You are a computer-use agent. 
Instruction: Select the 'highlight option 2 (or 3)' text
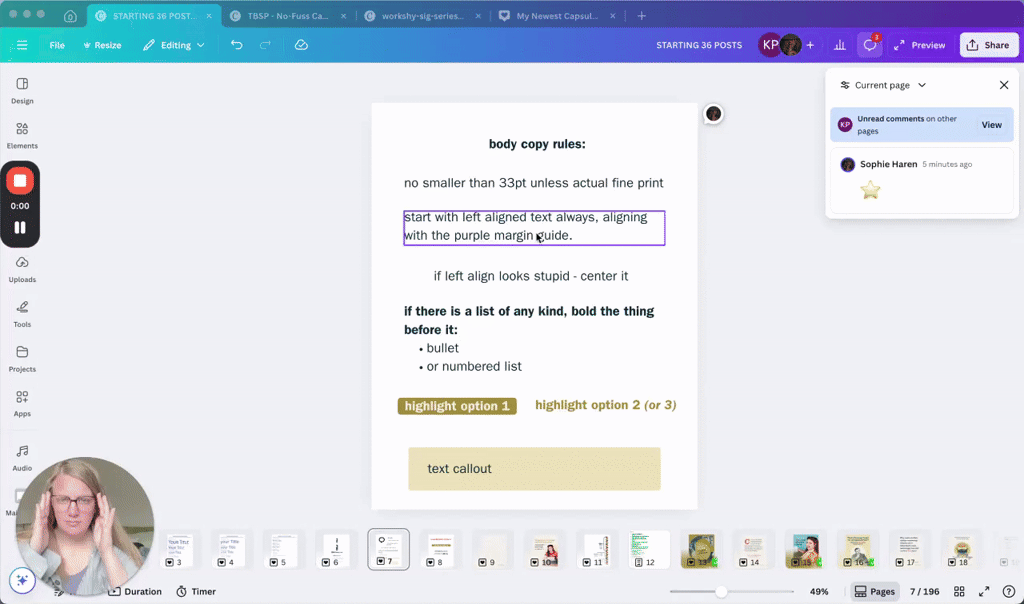(605, 405)
